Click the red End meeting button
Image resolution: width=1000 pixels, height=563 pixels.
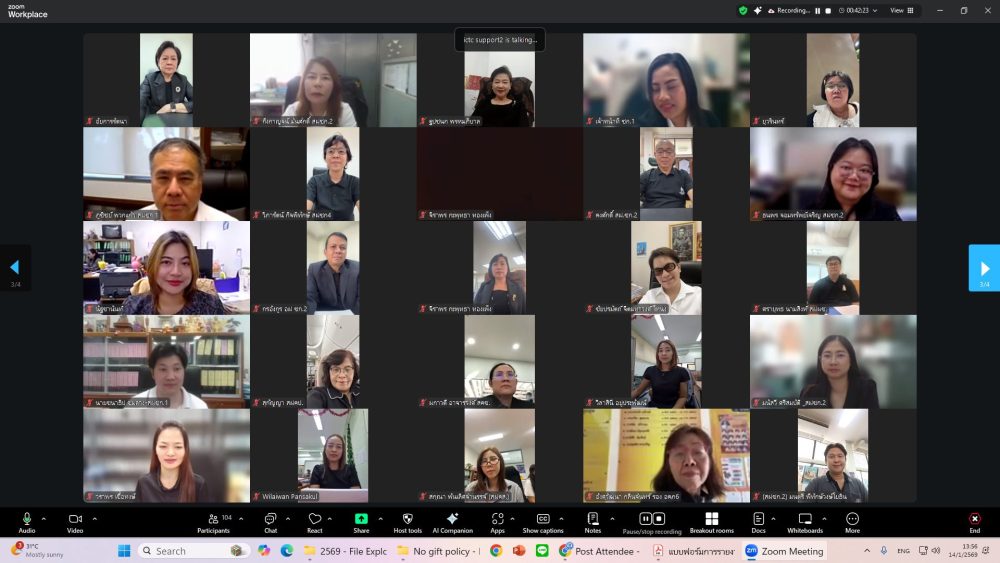(x=974, y=521)
